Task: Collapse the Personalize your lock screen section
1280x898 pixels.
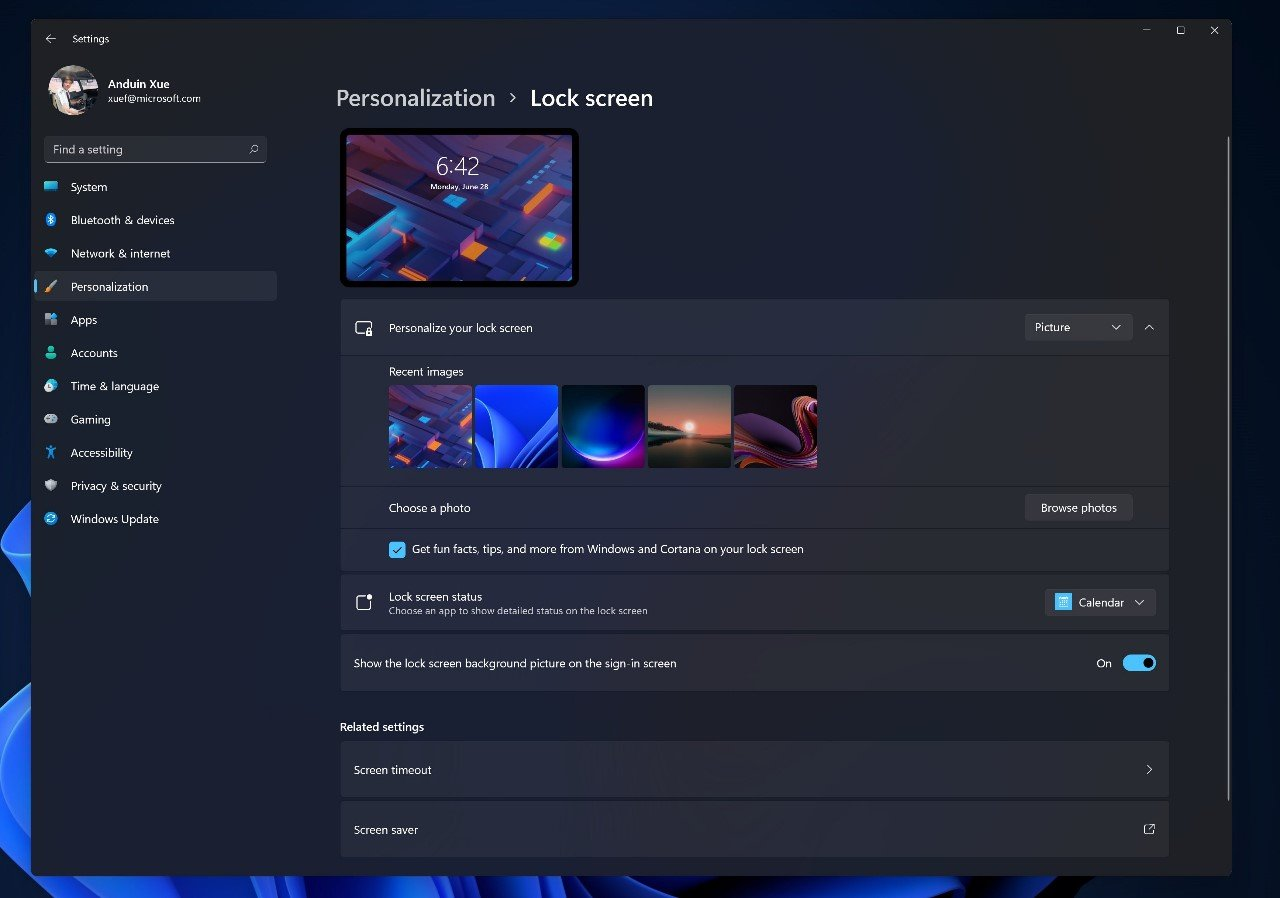Action: [1149, 327]
